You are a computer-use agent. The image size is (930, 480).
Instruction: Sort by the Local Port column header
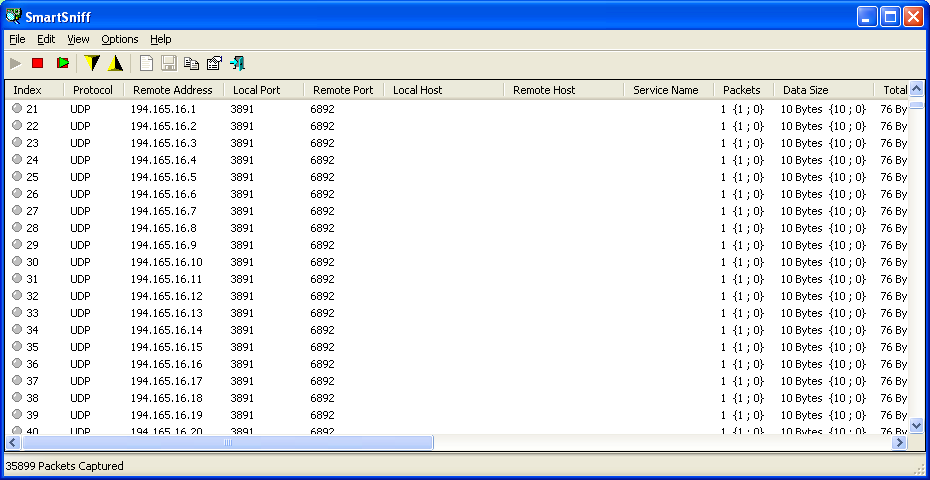point(263,90)
